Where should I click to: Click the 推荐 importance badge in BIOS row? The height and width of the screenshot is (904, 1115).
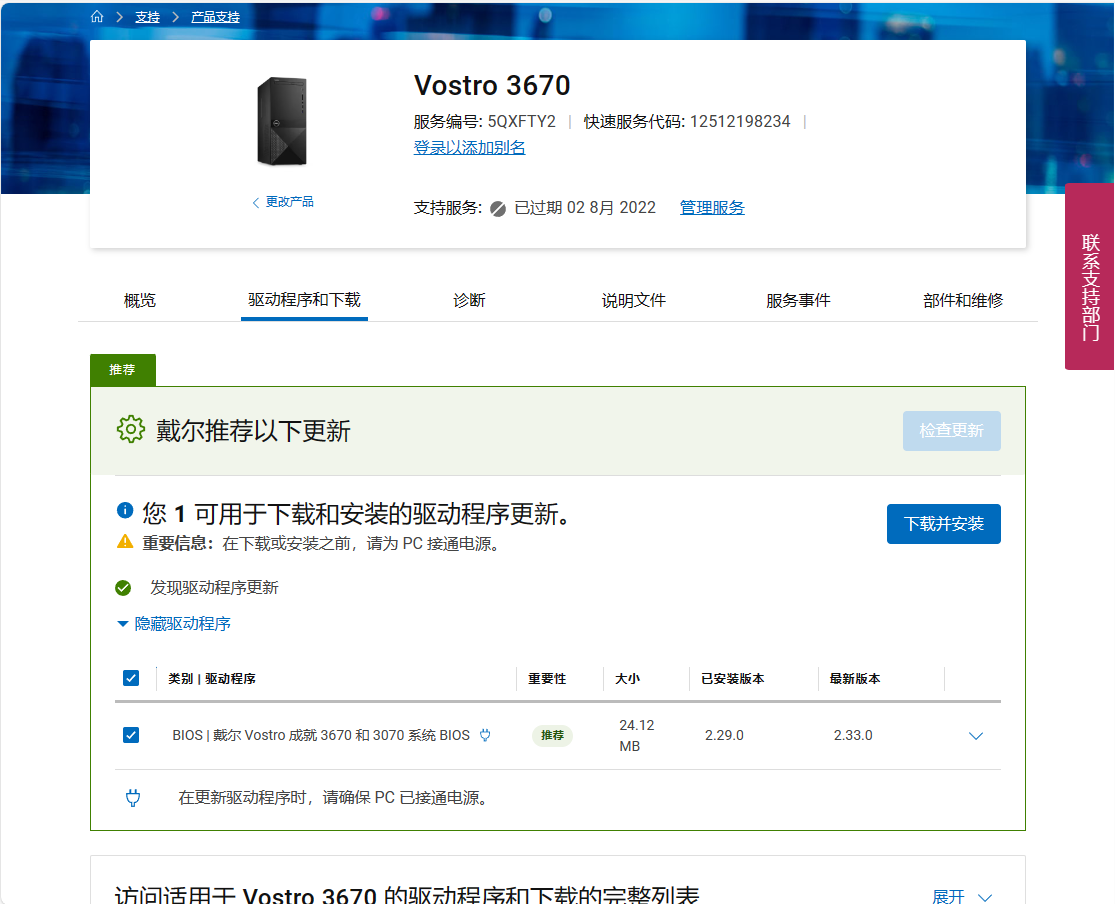[x=553, y=735]
